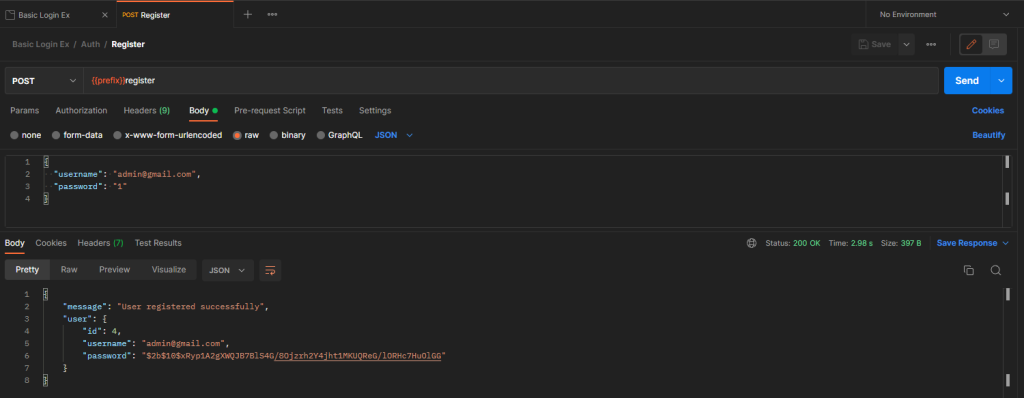Choose the GraphQL body type
Viewport: 1024px width, 398px height.
340,135
